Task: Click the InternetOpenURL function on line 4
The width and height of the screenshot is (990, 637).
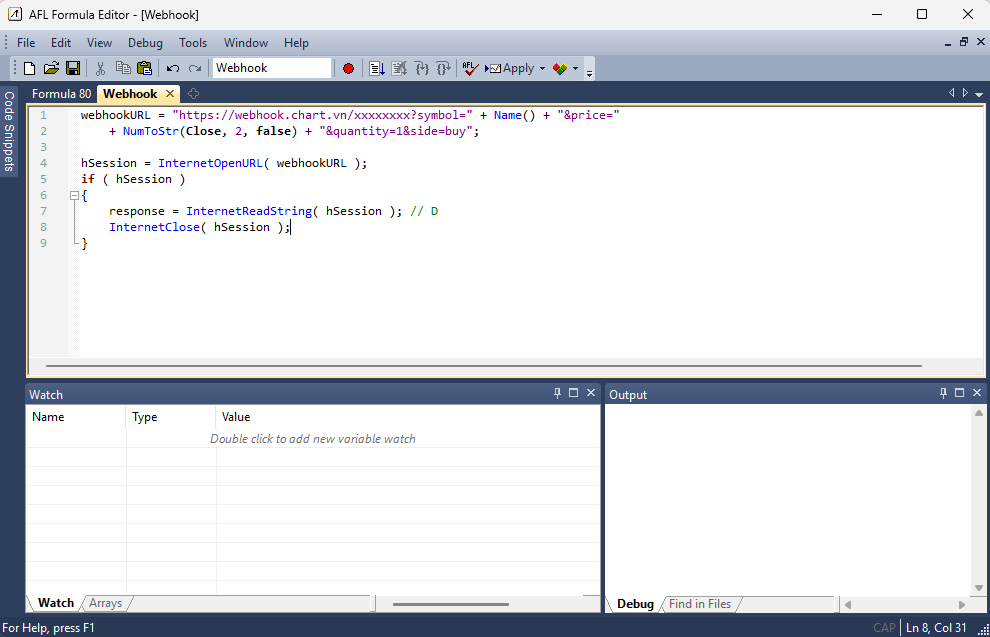Action: (x=210, y=163)
